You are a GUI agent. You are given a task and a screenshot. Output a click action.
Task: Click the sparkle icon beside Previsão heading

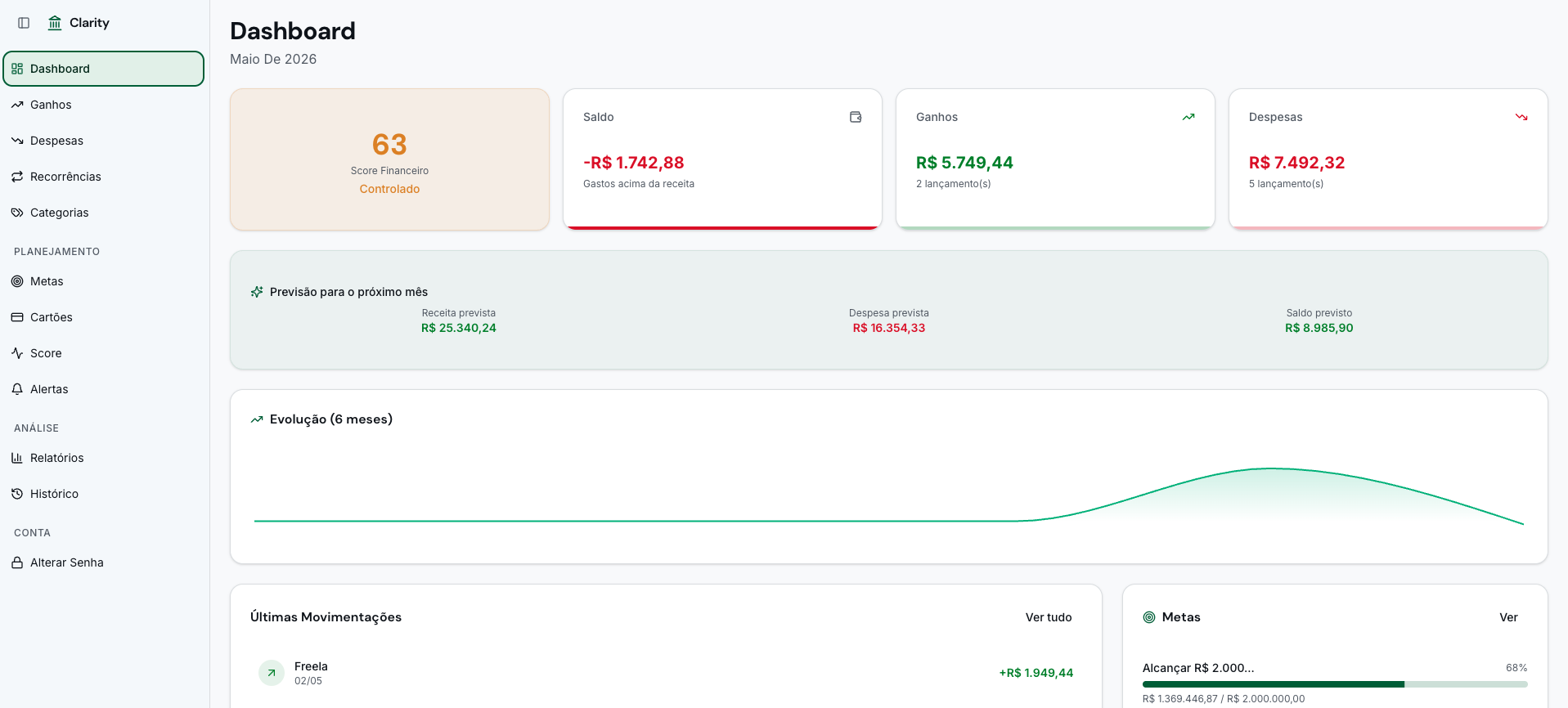[x=257, y=292]
